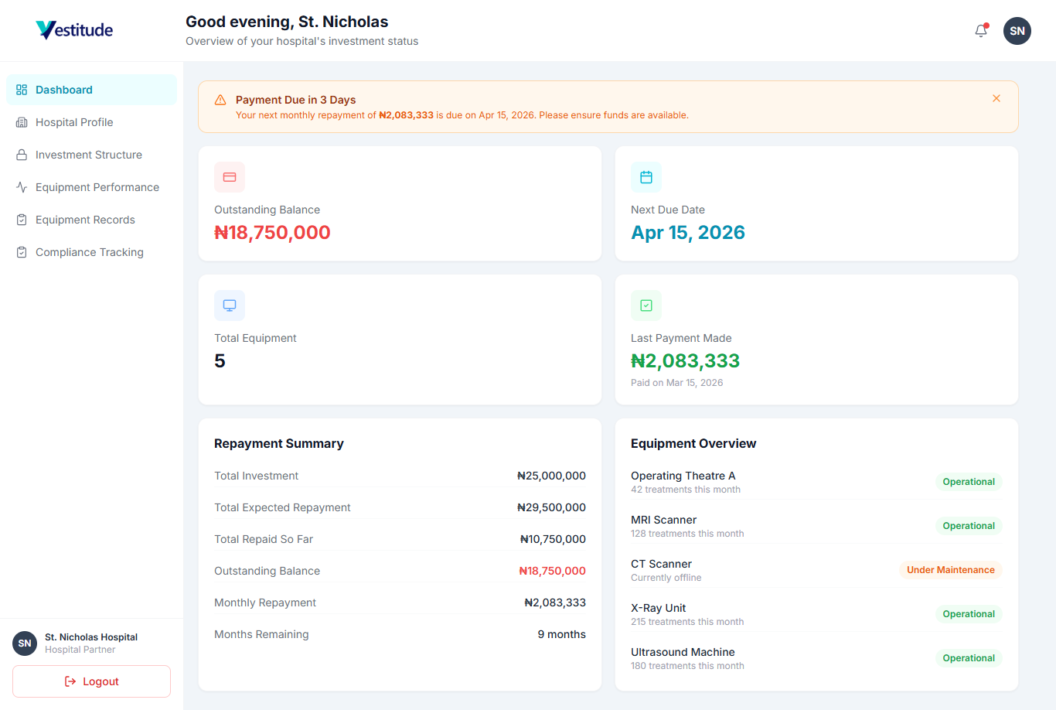Screen dimensions: 1056x710
Task: Select Equipment Records in sidebar
Action: 85,220
